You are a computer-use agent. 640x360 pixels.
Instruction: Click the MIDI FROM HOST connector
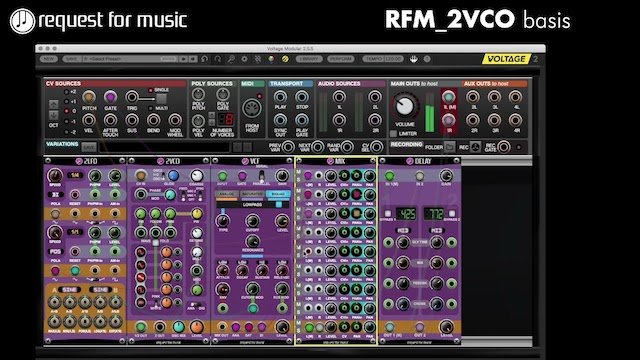(252, 109)
